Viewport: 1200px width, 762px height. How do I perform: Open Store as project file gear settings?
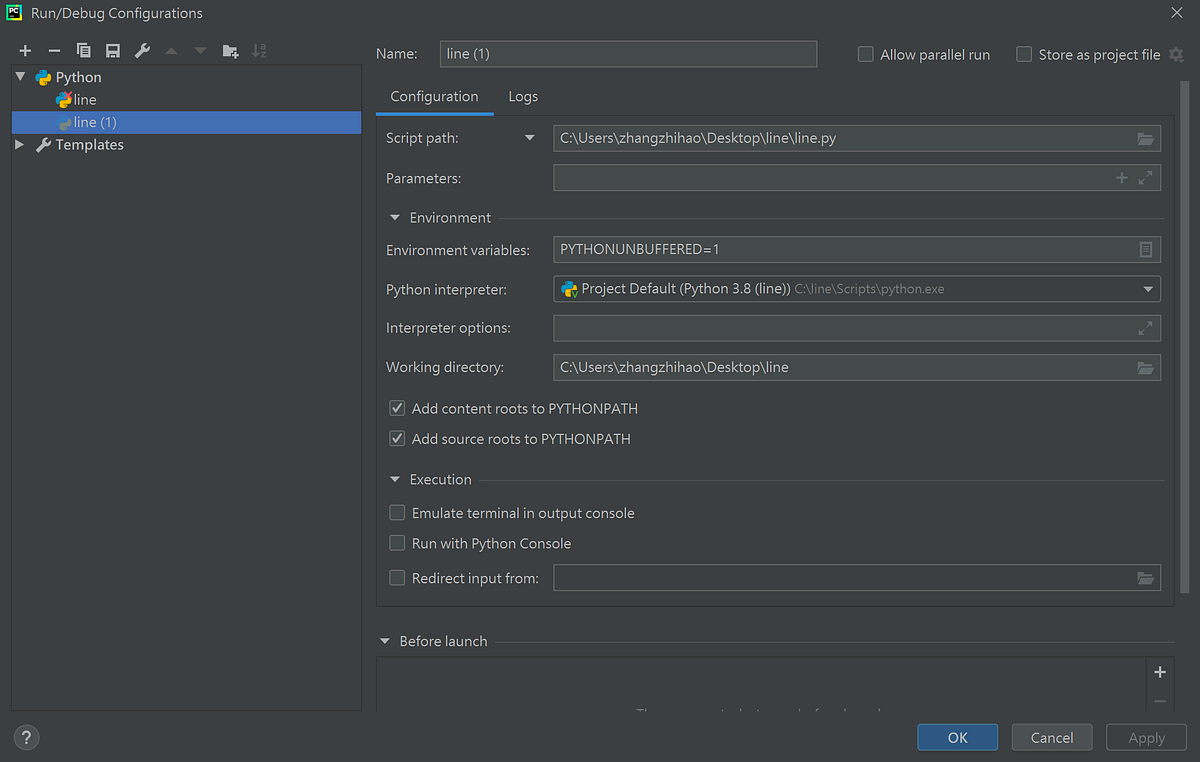pos(1176,55)
